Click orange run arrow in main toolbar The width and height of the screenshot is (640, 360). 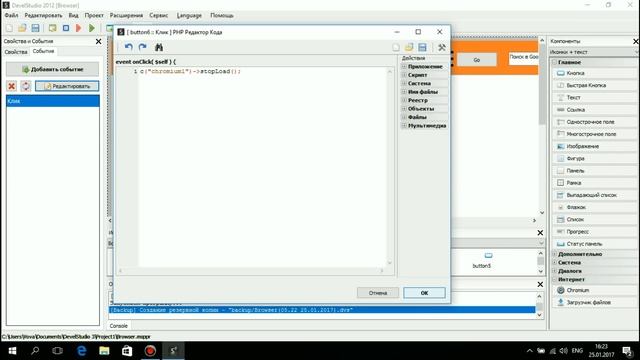click(x=79, y=28)
